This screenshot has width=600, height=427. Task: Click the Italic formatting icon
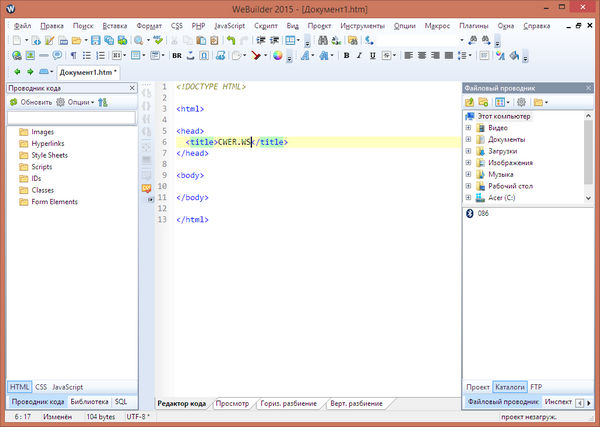(359, 56)
